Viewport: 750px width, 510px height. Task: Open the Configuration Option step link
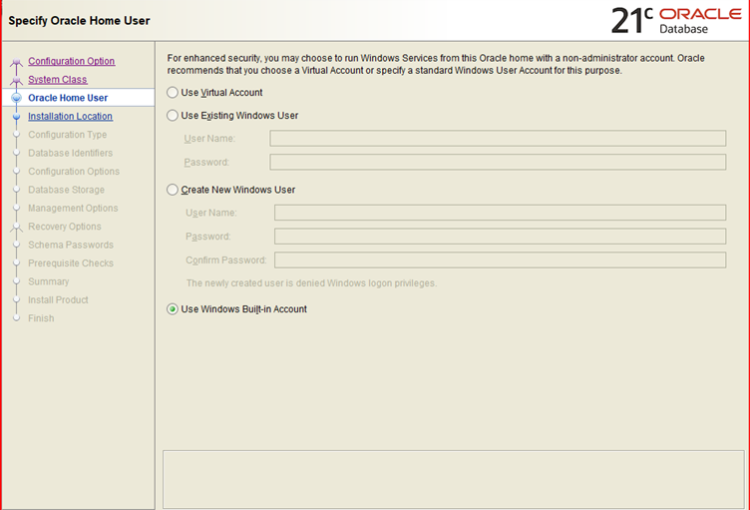coord(71,61)
